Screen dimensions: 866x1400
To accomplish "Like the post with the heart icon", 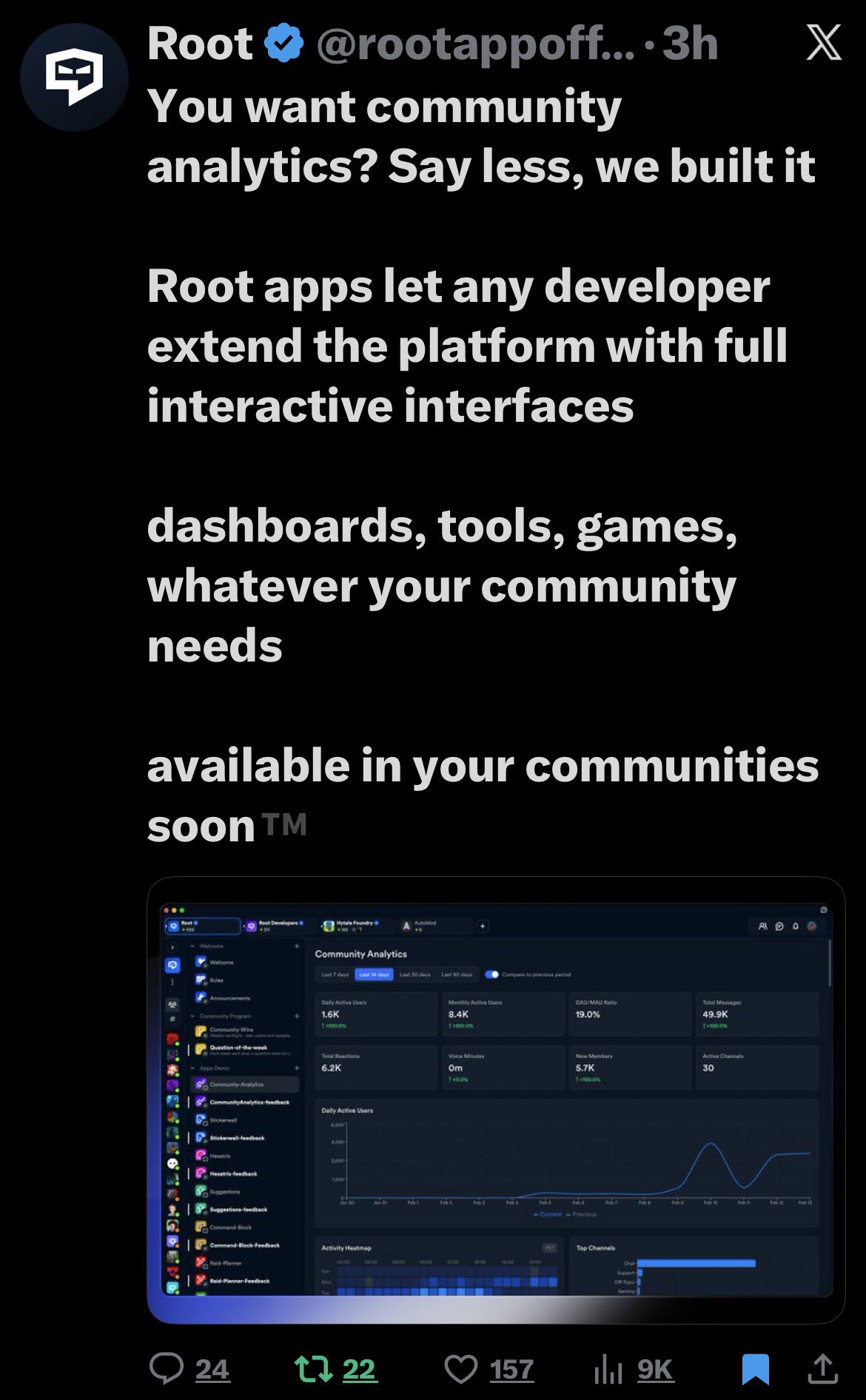I will point(461,1370).
